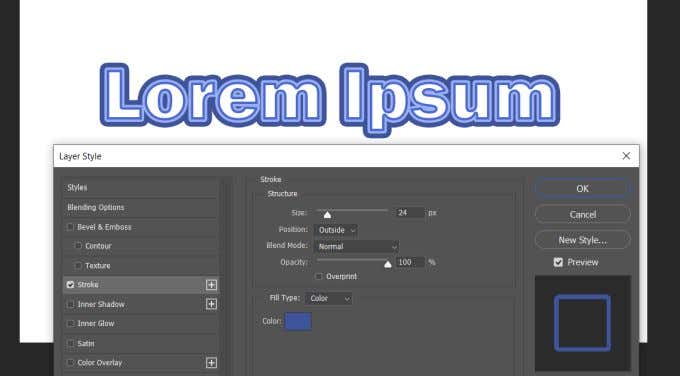The height and width of the screenshot is (376, 680).
Task: Select the Contour sub-item row
Action: pos(141,246)
